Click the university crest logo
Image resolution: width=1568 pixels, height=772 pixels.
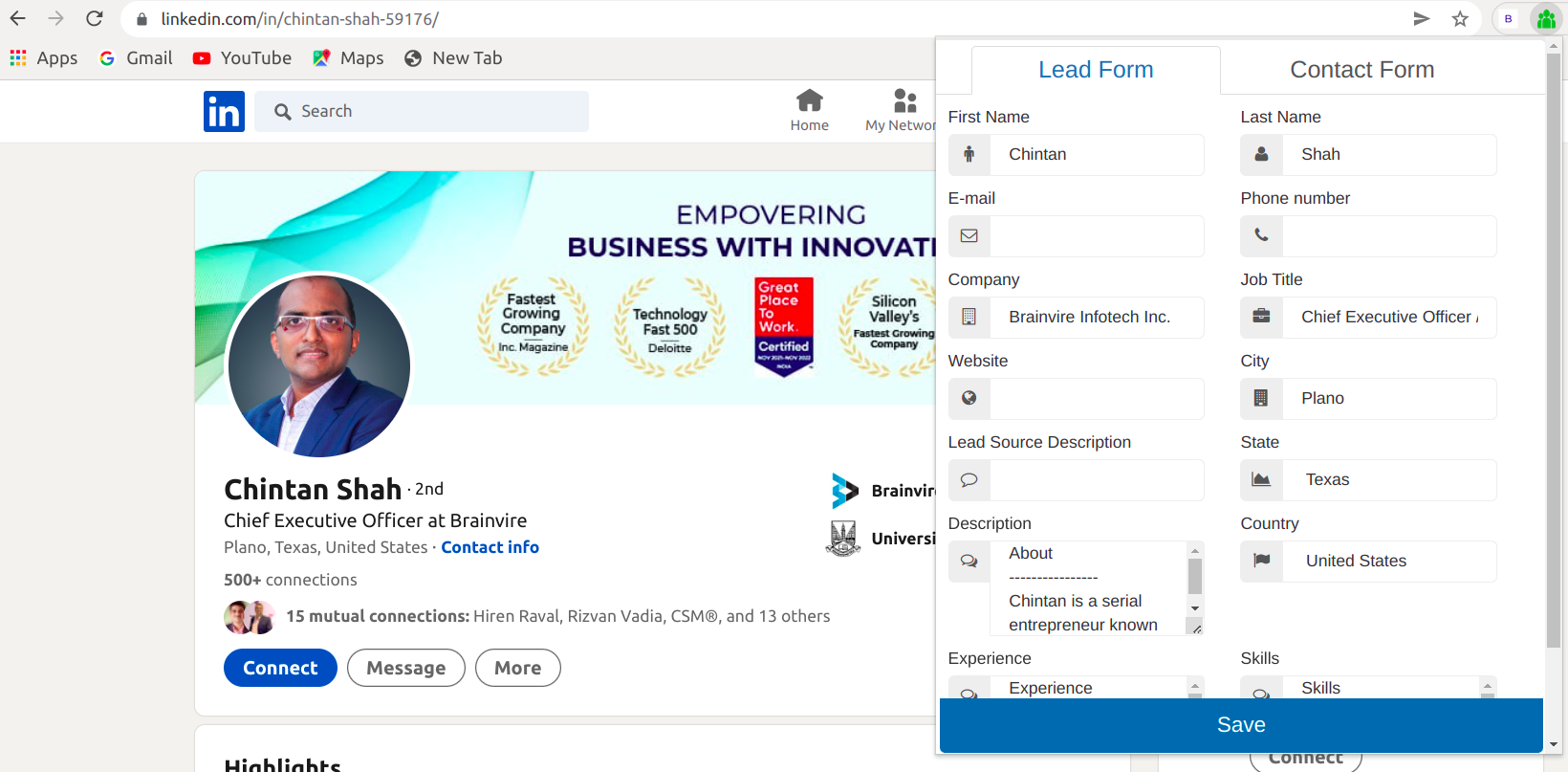[x=843, y=539]
